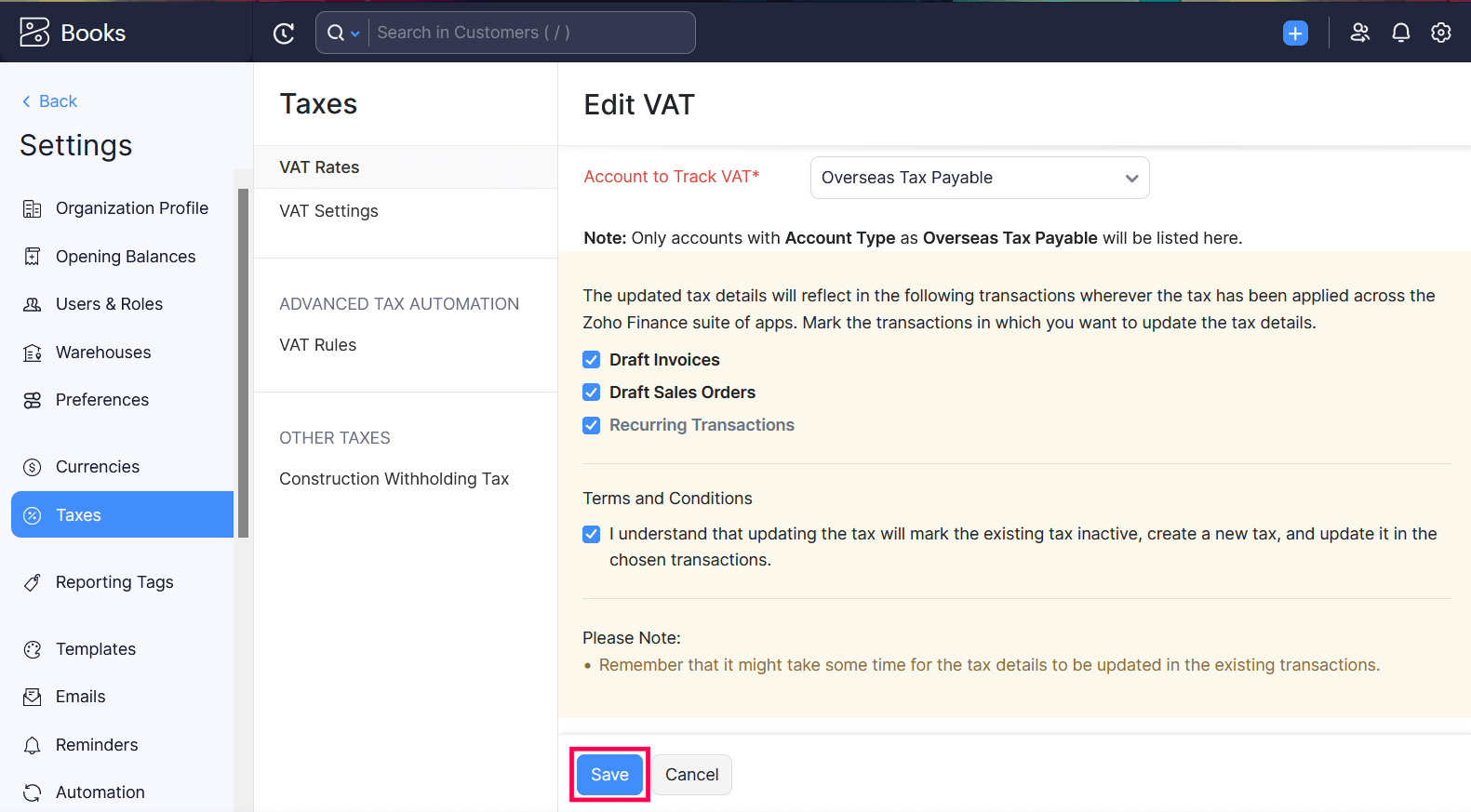Open the referrals people icon
Image resolution: width=1471 pixels, height=812 pixels.
(1359, 33)
